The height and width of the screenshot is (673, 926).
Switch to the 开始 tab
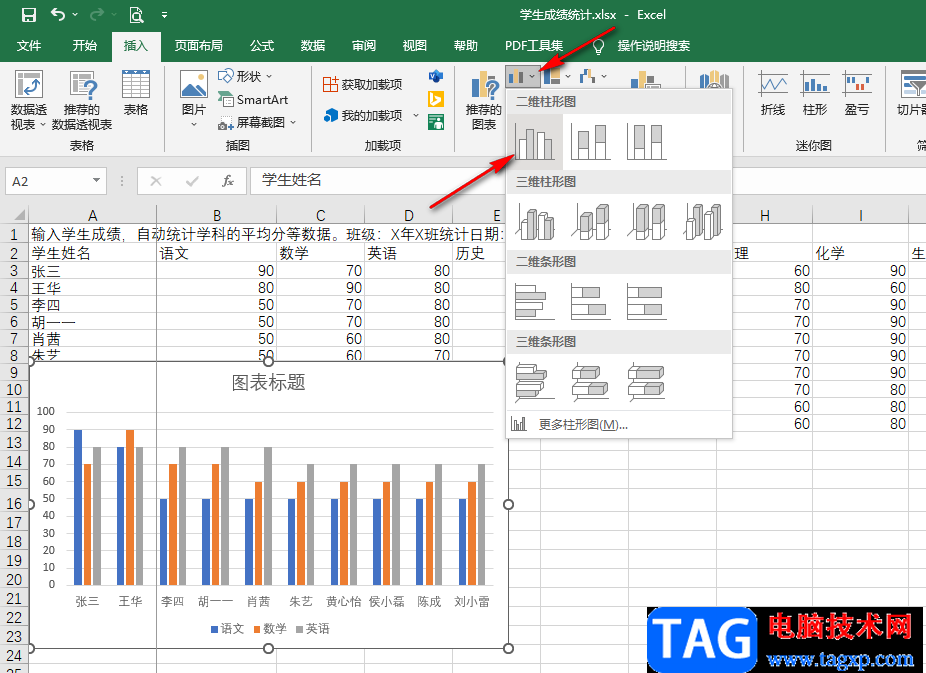(84, 45)
